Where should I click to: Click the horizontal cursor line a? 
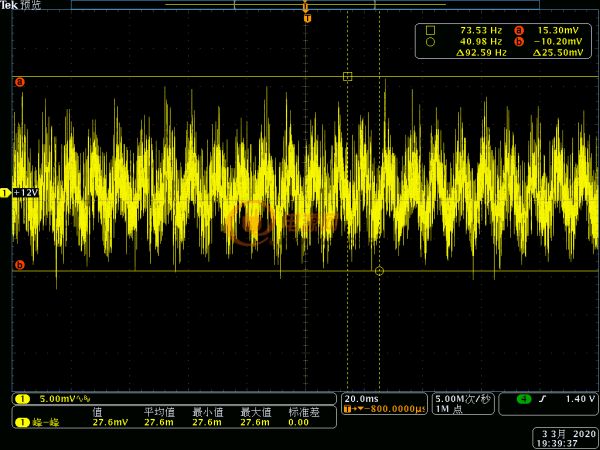pos(305,77)
